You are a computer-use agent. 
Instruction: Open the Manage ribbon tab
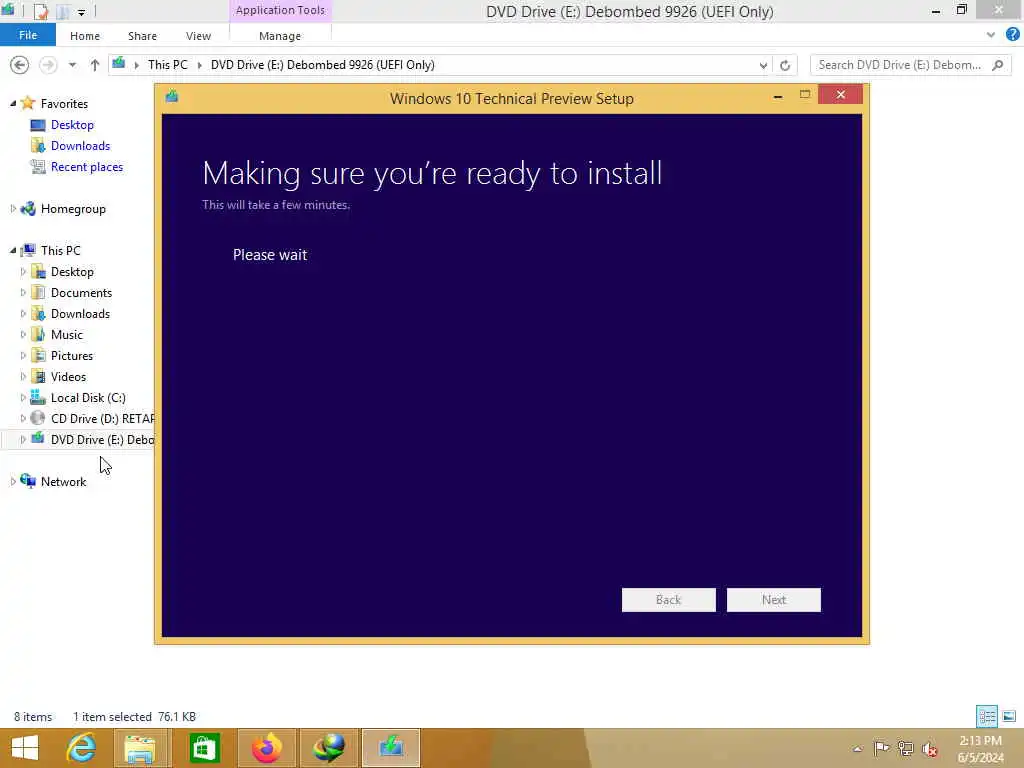pos(280,36)
